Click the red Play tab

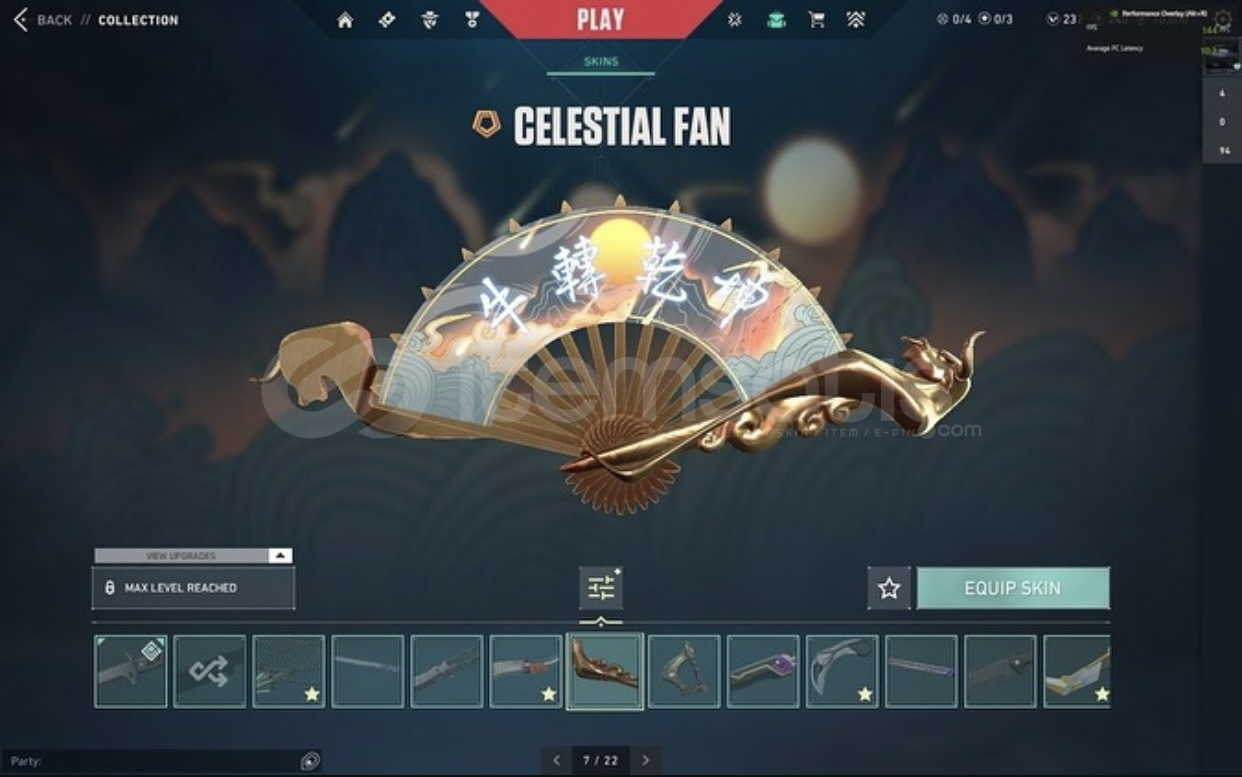pos(600,19)
